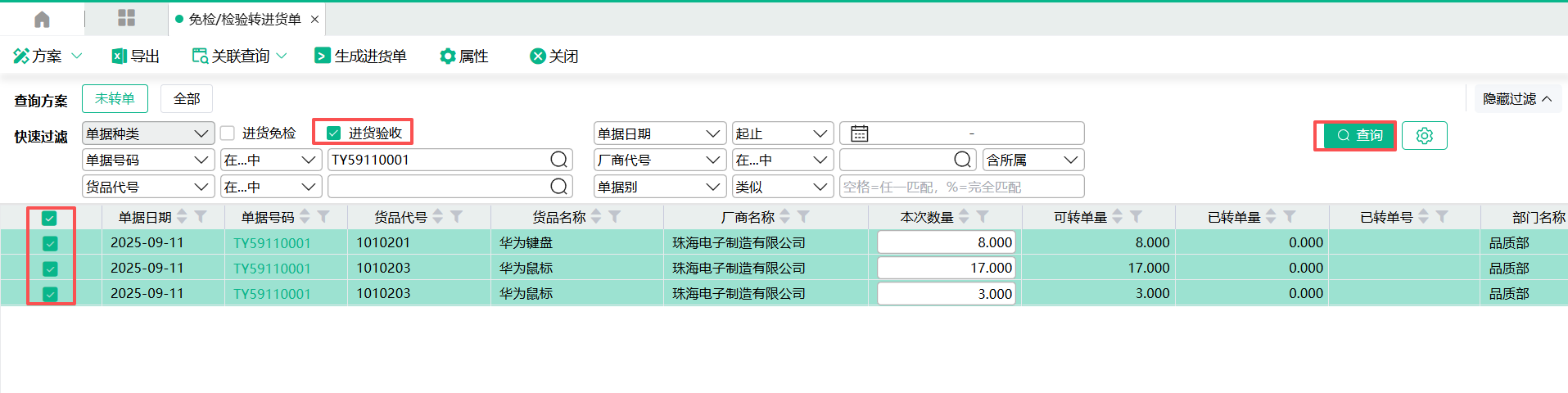The width and height of the screenshot is (1568, 393).
Task: Open the calendar date picker icon
Action: click(859, 133)
